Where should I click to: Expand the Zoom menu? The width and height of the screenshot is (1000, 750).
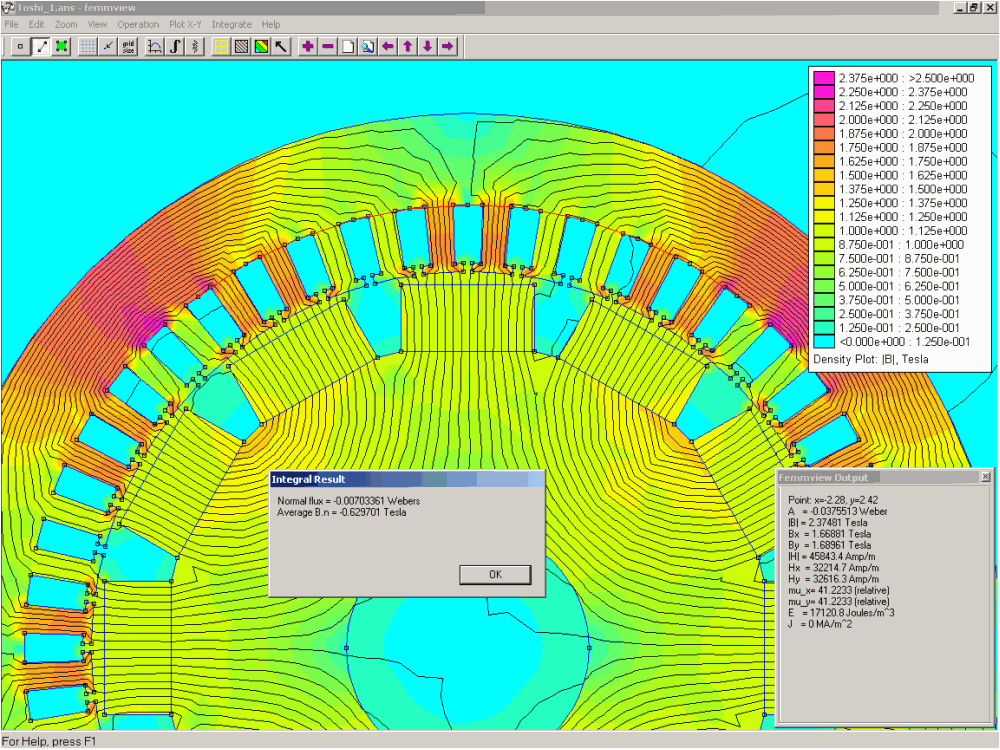pyautogui.click(x=66, y=24)
